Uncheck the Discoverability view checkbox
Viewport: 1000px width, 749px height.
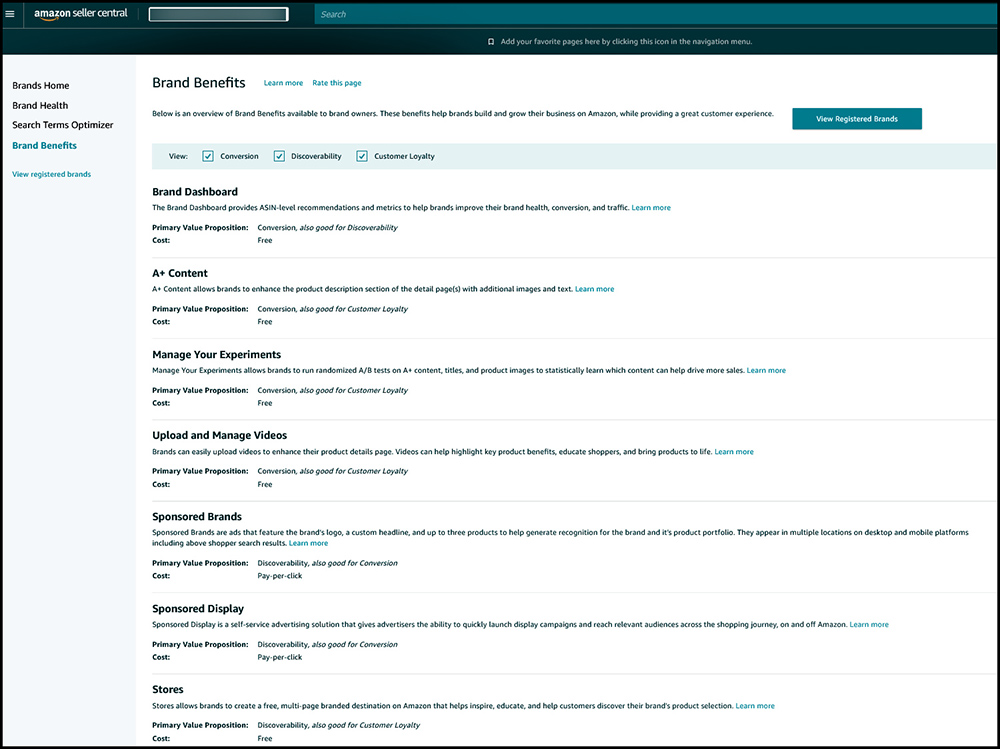(x=279, y=156)
